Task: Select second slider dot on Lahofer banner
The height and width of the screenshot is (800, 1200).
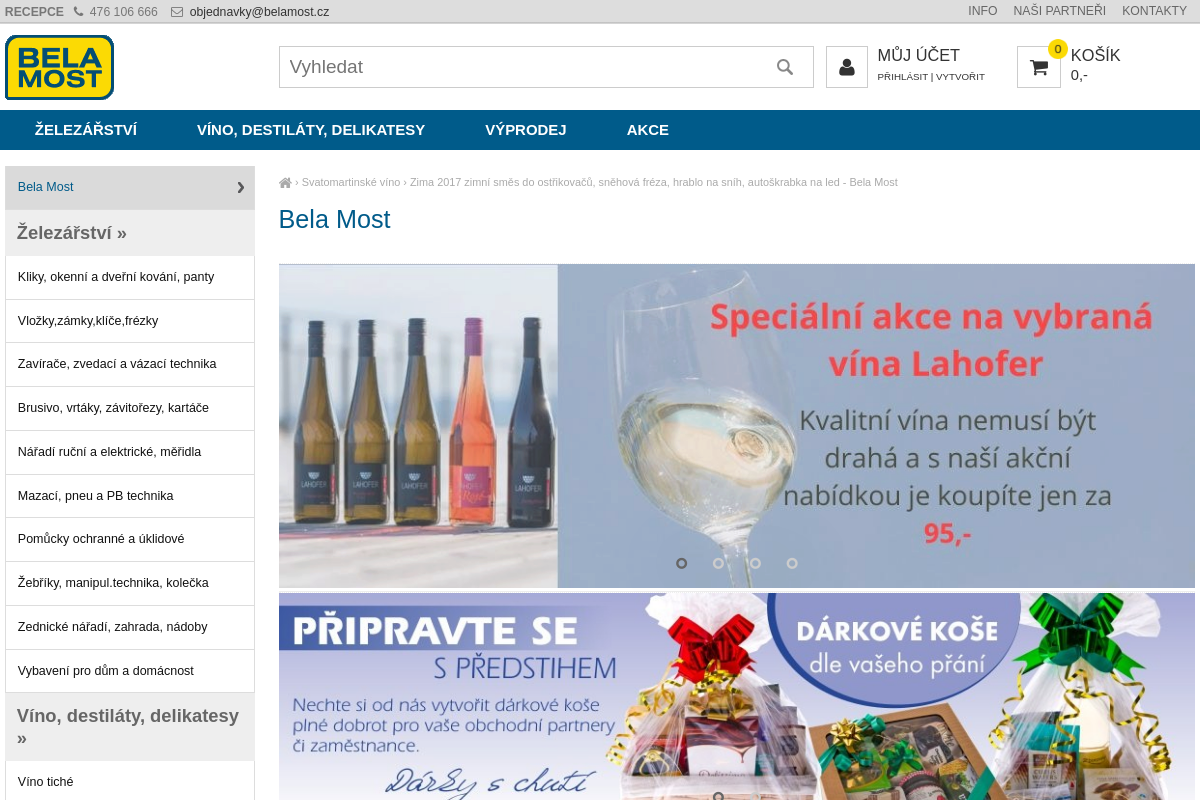Action: coord(718,563)
